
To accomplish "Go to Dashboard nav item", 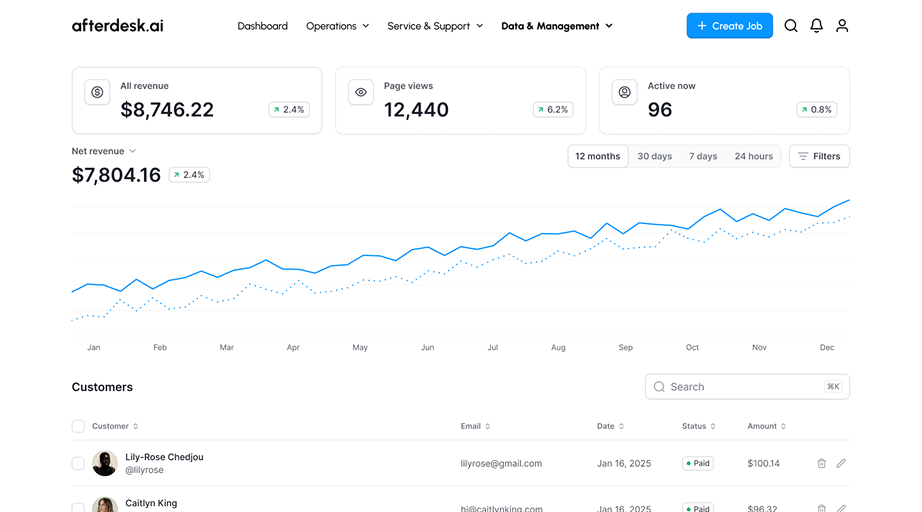I will 262,26.
